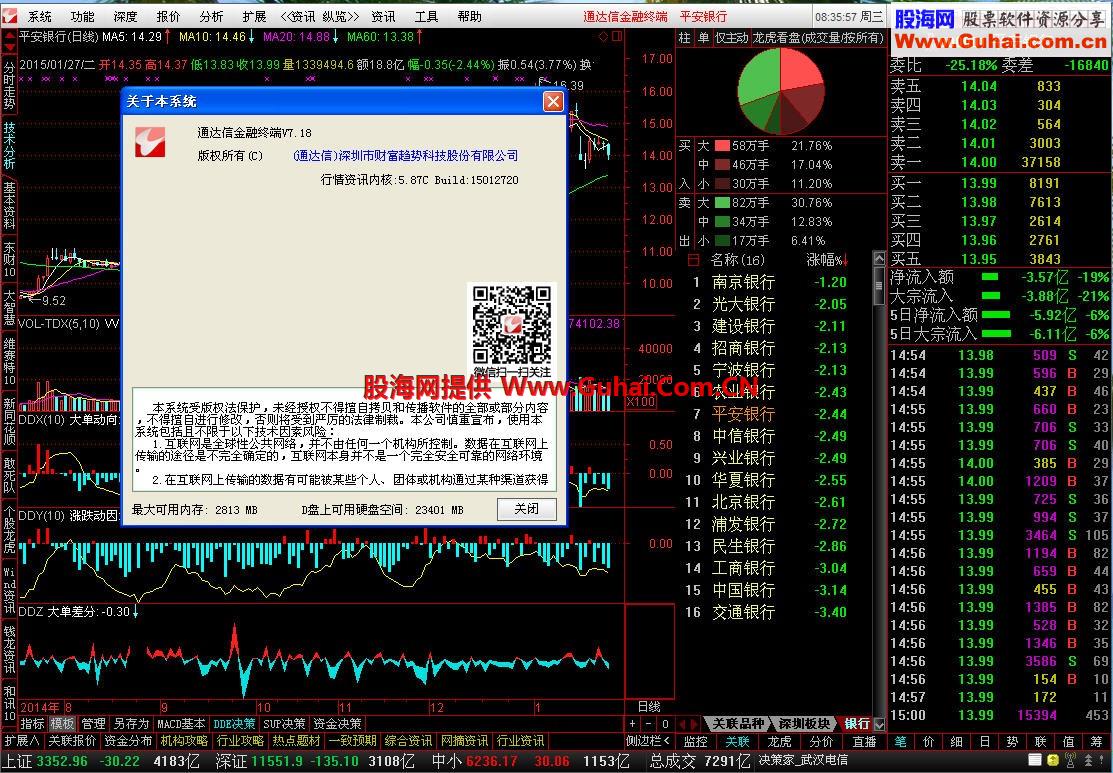Screen dimensions: 1113x773
Task: Open the 龙虎看盘(成交量/按所有) selector
Action: coord(818,38)
